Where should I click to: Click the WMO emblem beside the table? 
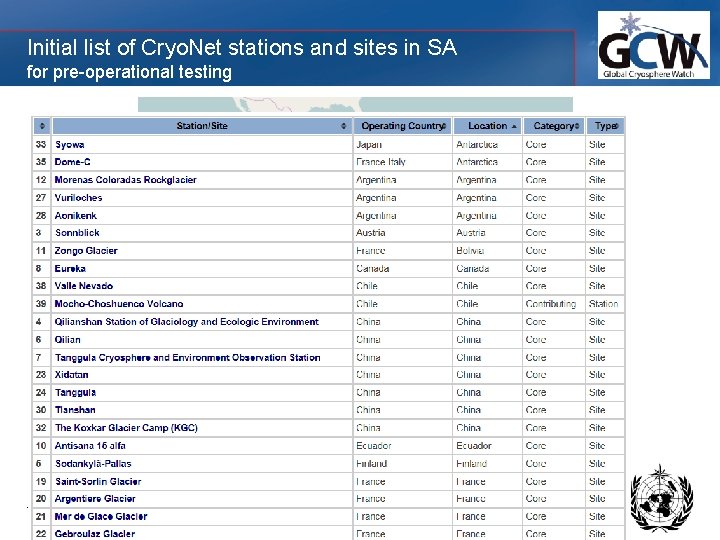tap(662, 498)
